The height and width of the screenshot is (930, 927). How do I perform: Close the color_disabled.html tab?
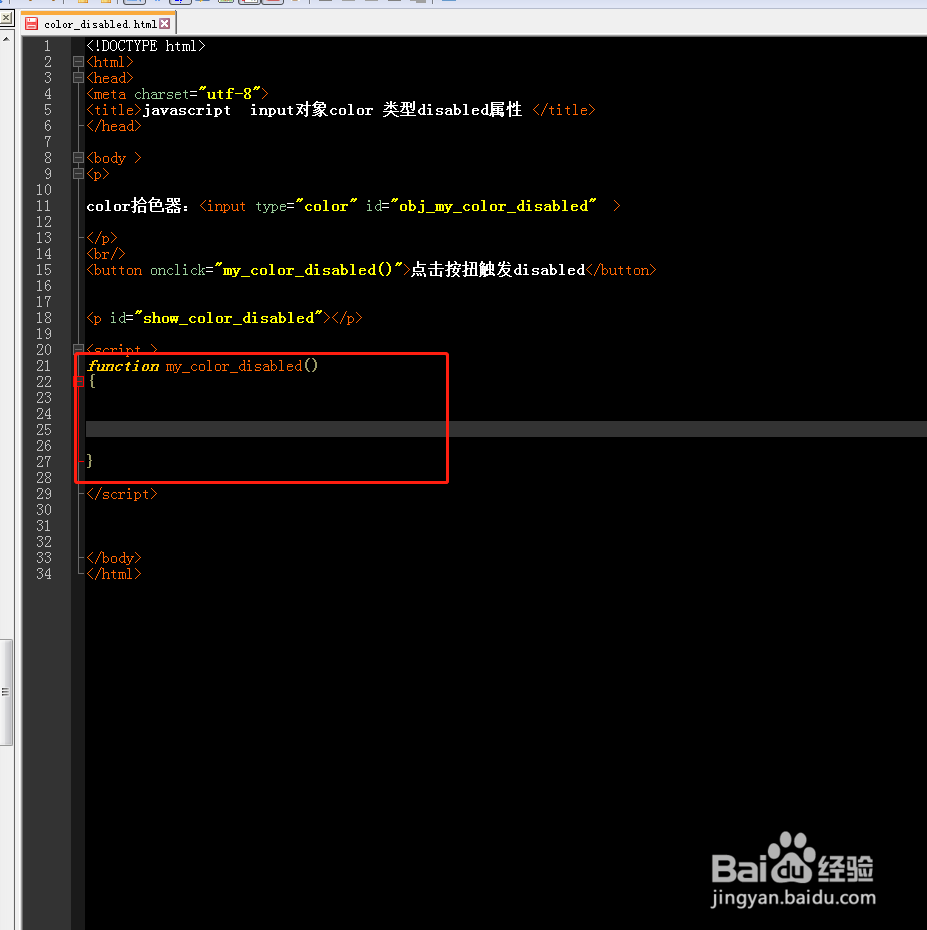click(165, 24)
